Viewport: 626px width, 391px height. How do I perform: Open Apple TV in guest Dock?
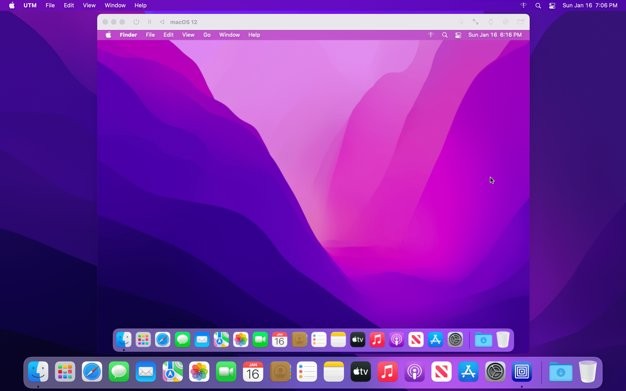(x=357, y=340)
